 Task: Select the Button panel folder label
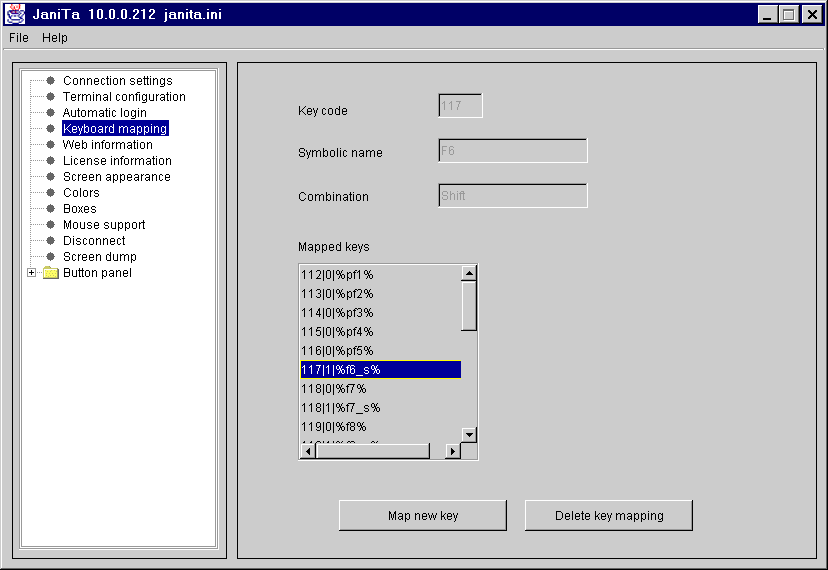pyautogui.click(x=97, y=273)
